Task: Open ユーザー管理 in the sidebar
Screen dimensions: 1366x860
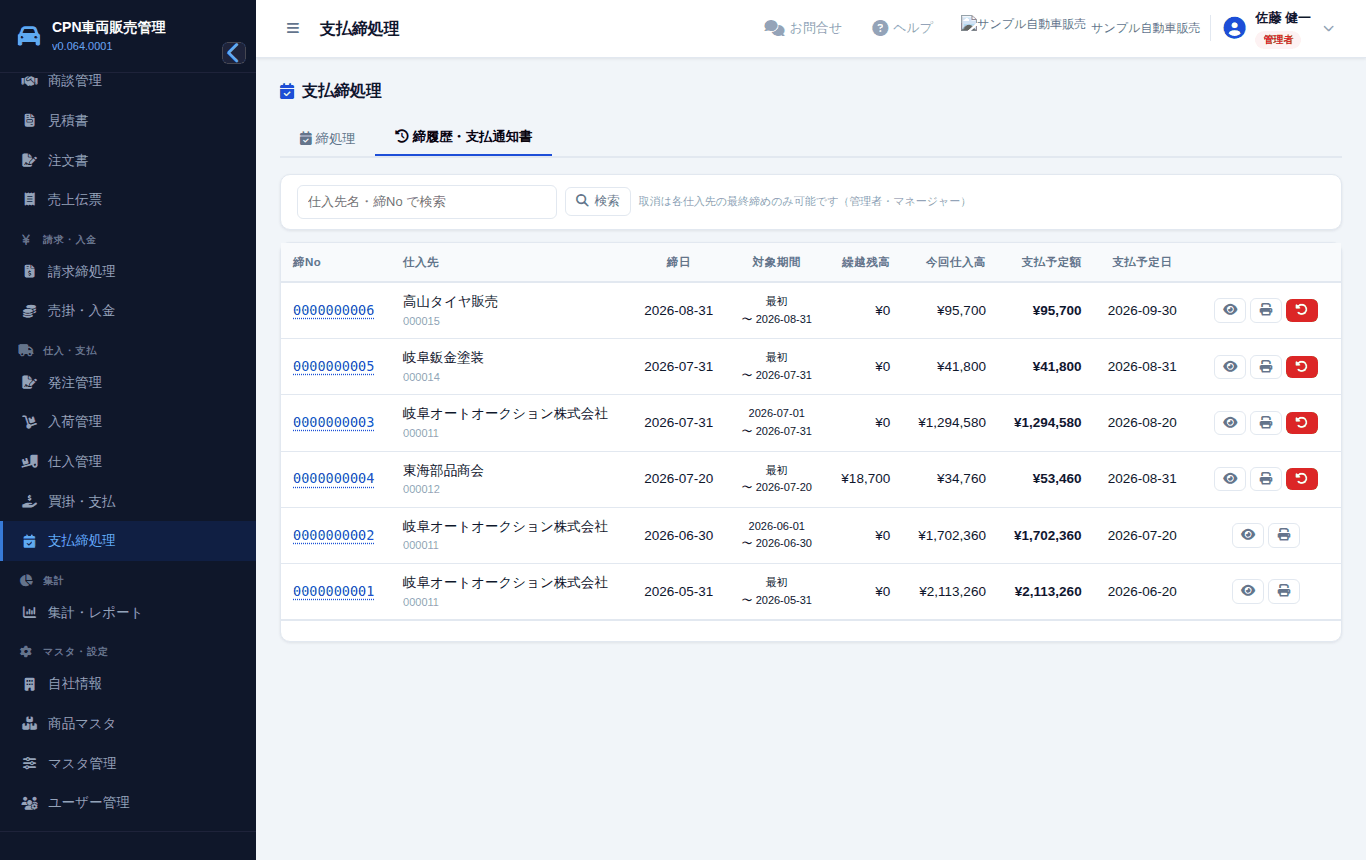Action: 128,802
